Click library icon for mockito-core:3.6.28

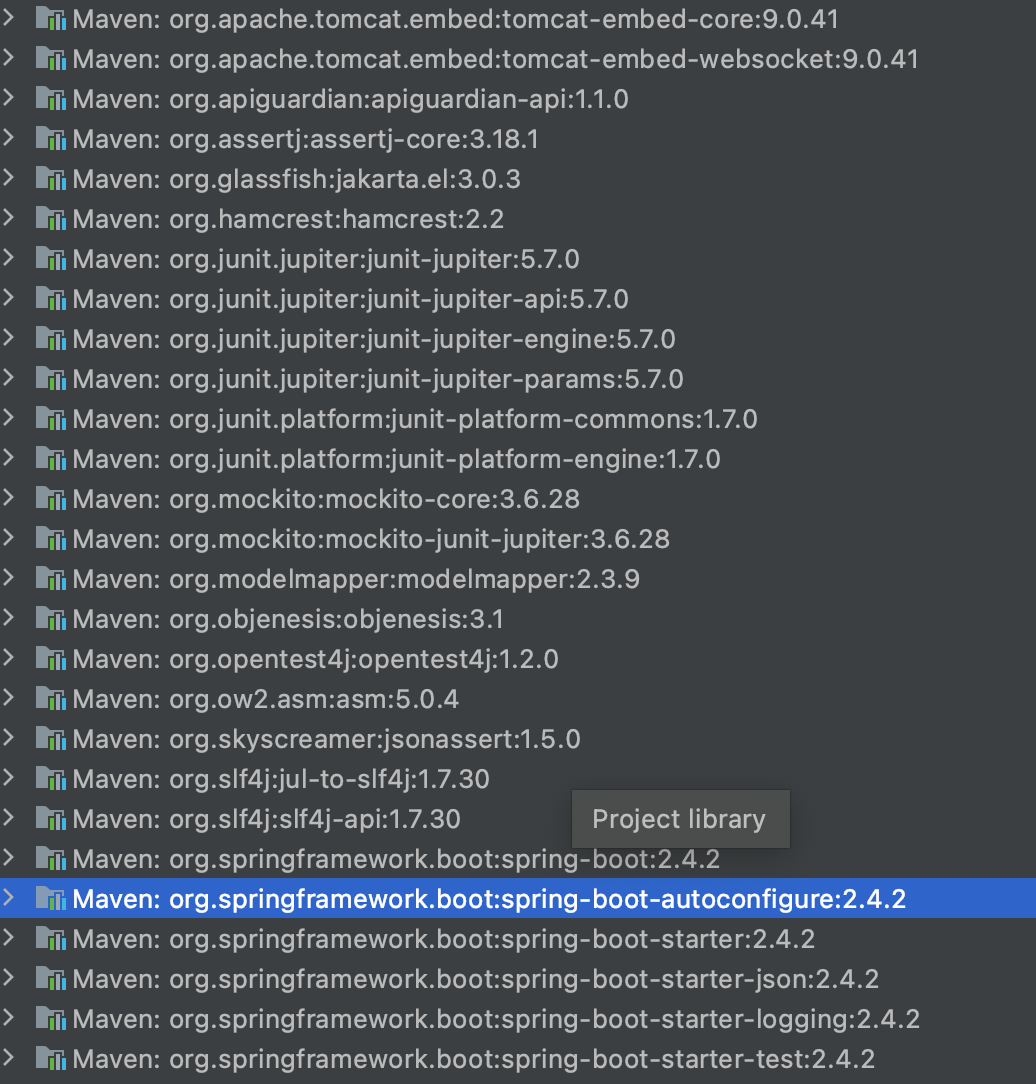[50, 499]
